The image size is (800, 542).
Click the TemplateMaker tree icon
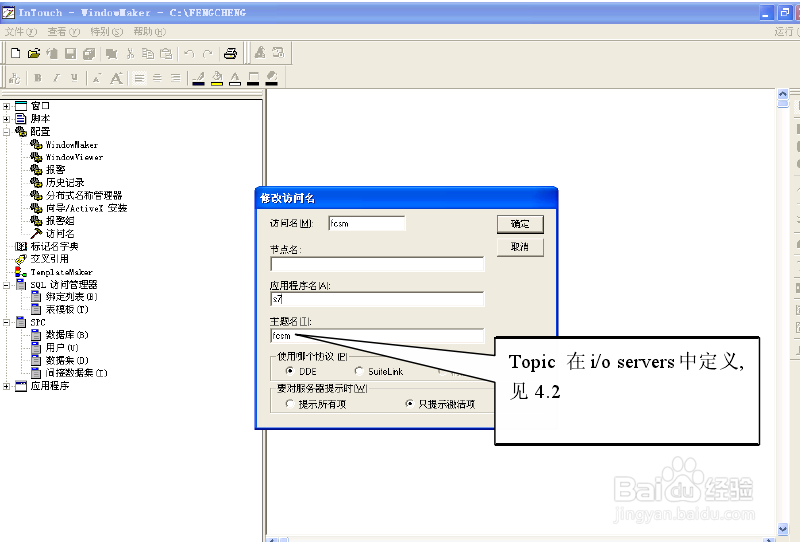coord(21,272)
